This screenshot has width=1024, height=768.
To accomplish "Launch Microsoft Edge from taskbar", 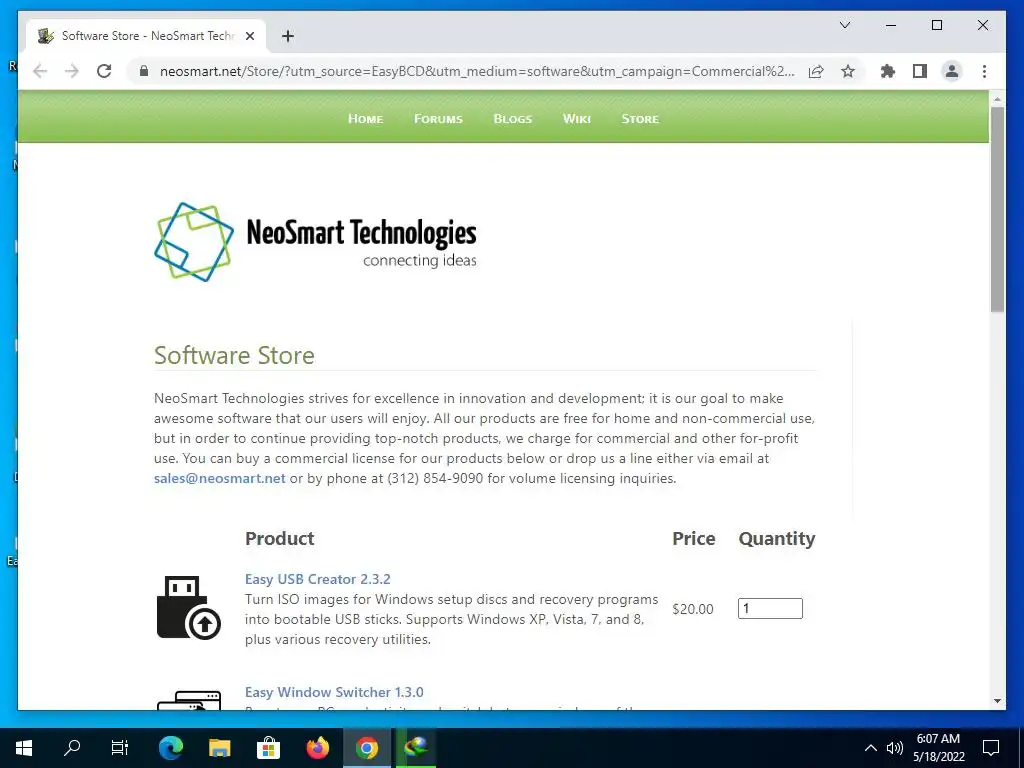I will point(171,748).
